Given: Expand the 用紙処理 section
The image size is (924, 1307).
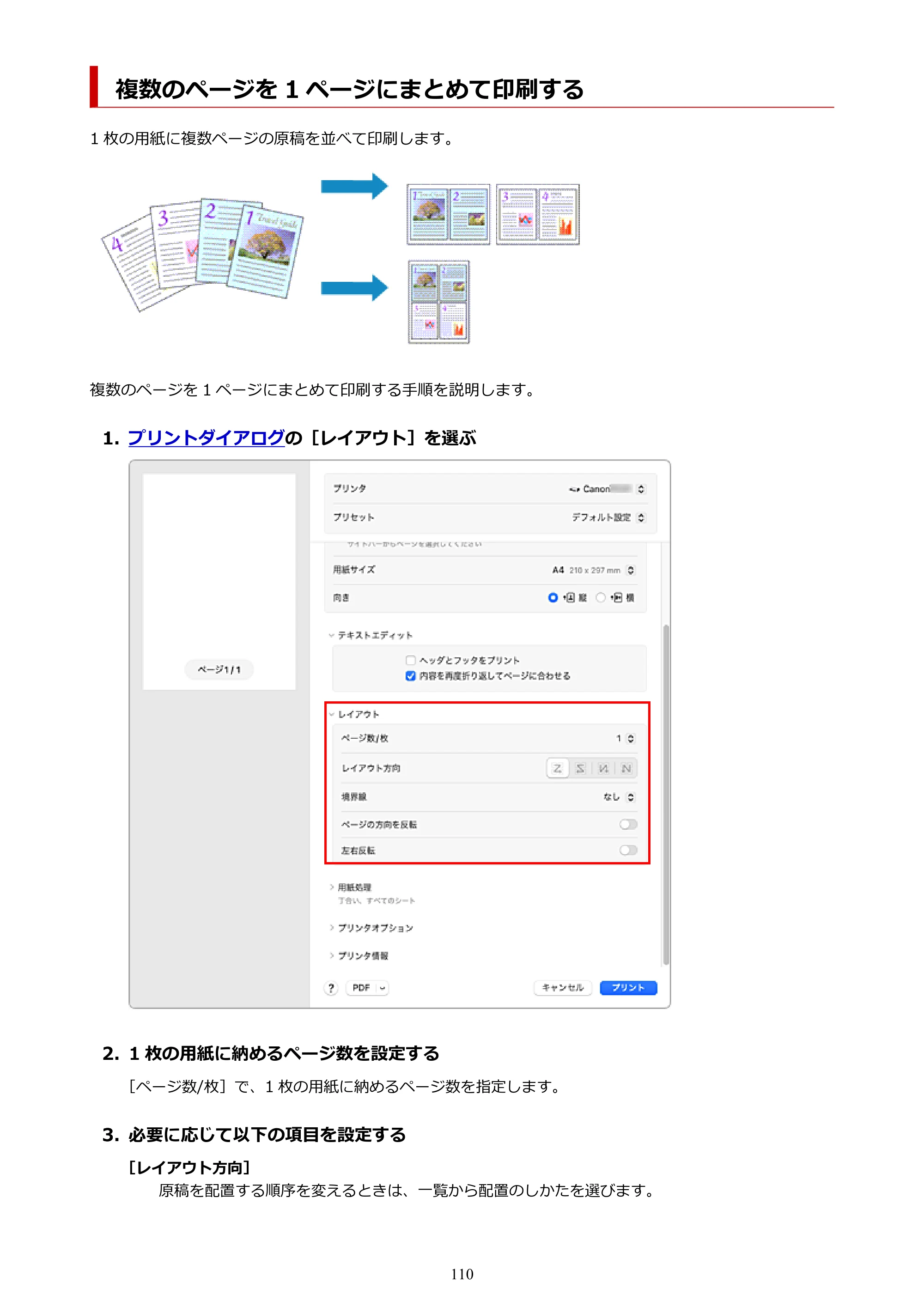Looking at the screenshot, I should point(331,887).
